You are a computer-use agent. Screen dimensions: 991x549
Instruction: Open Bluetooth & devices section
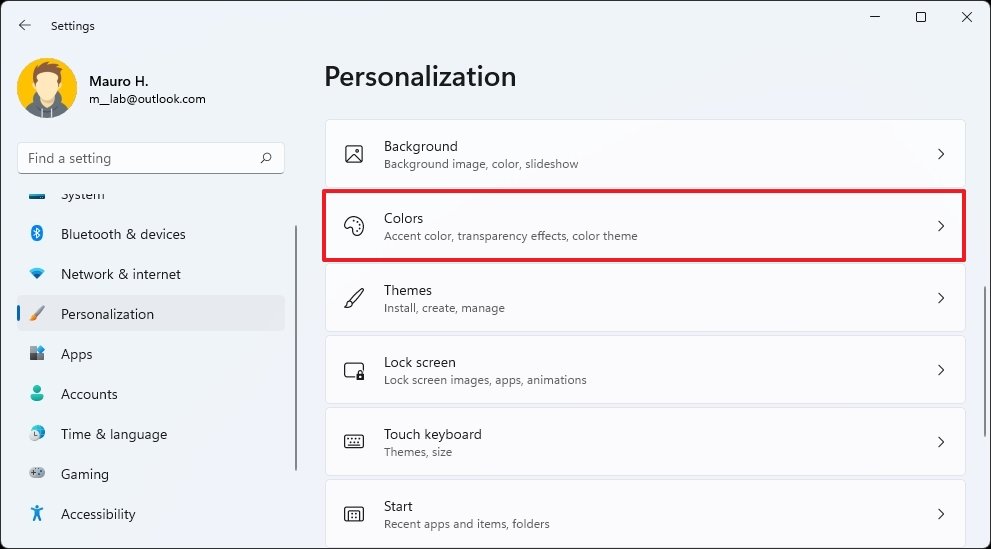(x=150, y=234)
